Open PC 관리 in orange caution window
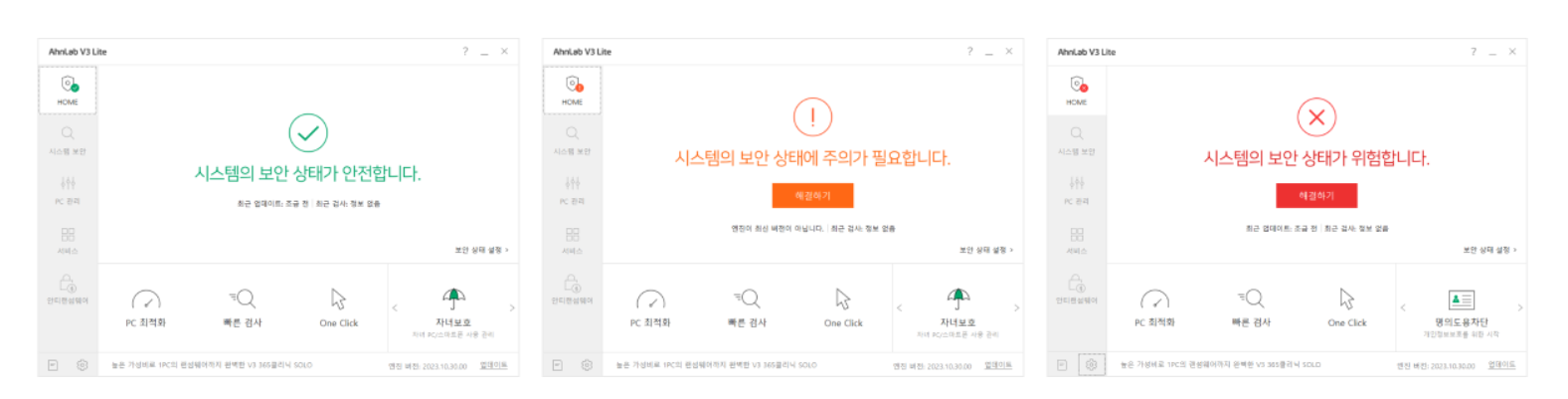 coord(573,190)
